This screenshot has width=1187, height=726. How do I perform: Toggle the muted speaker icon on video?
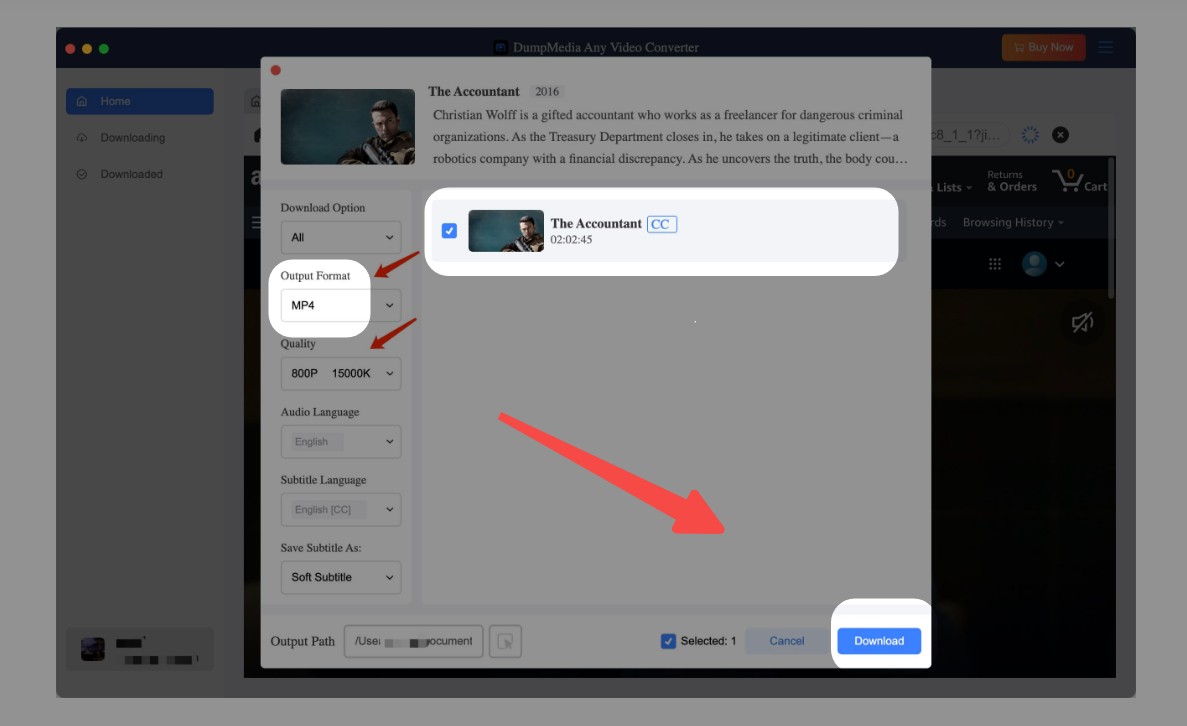coord(1083,322)
